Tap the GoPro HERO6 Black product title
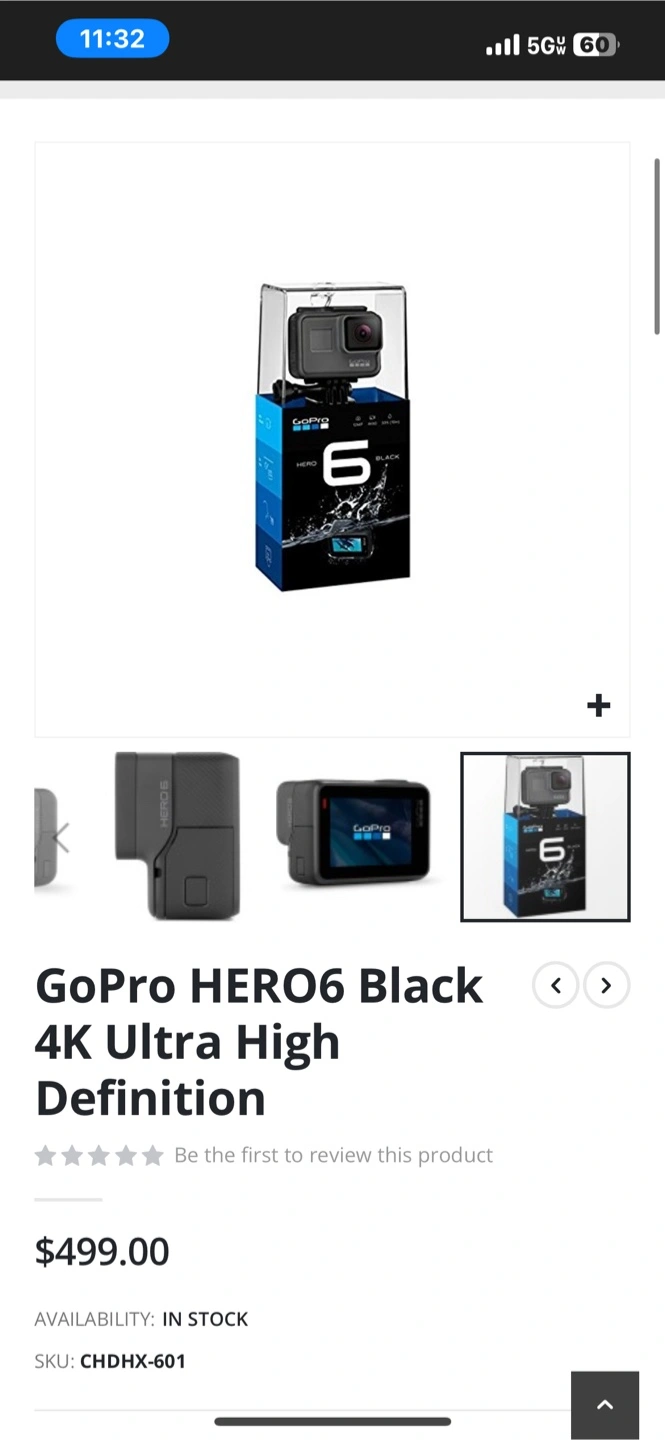 pyautogui.click(x=259, y=1042)
